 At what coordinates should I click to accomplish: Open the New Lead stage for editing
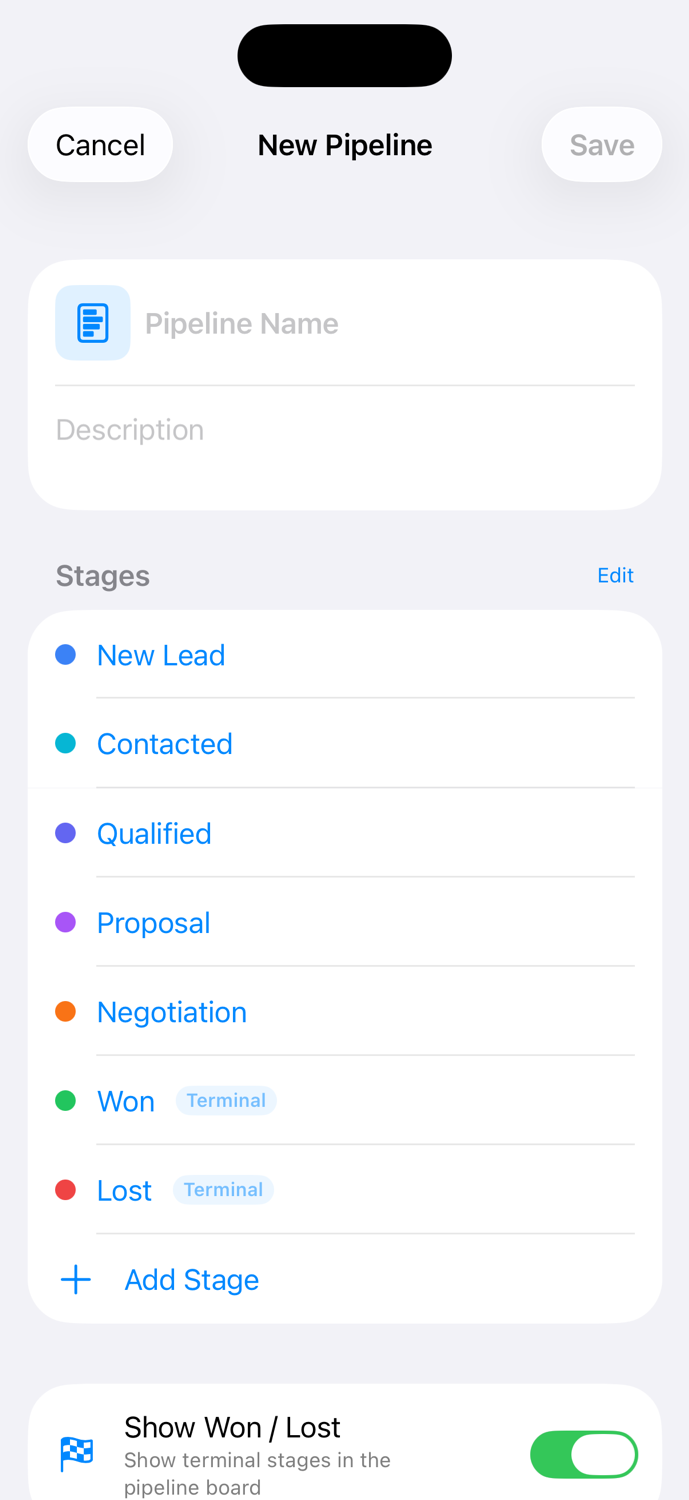pos(161,653)
